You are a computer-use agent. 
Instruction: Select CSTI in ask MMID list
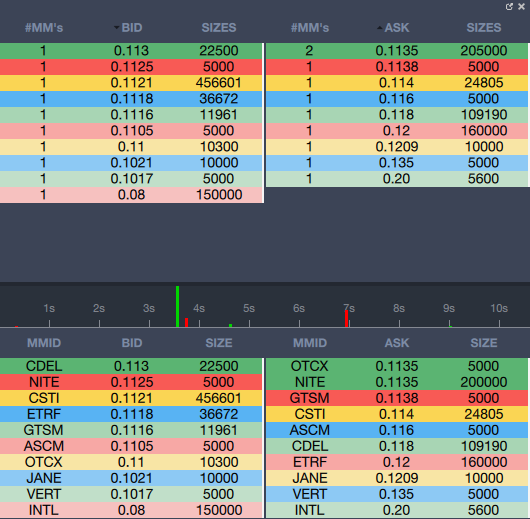(310, 414)
